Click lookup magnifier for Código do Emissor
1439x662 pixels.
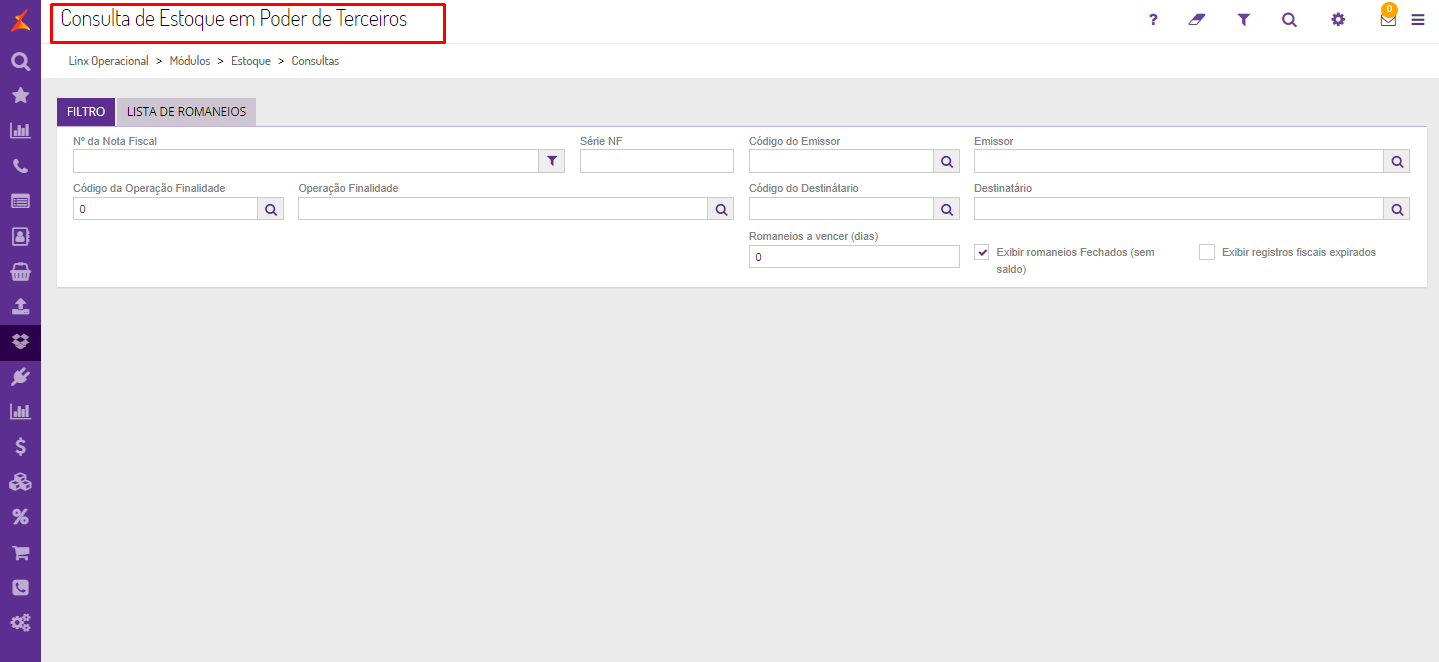tap(946, 160)
